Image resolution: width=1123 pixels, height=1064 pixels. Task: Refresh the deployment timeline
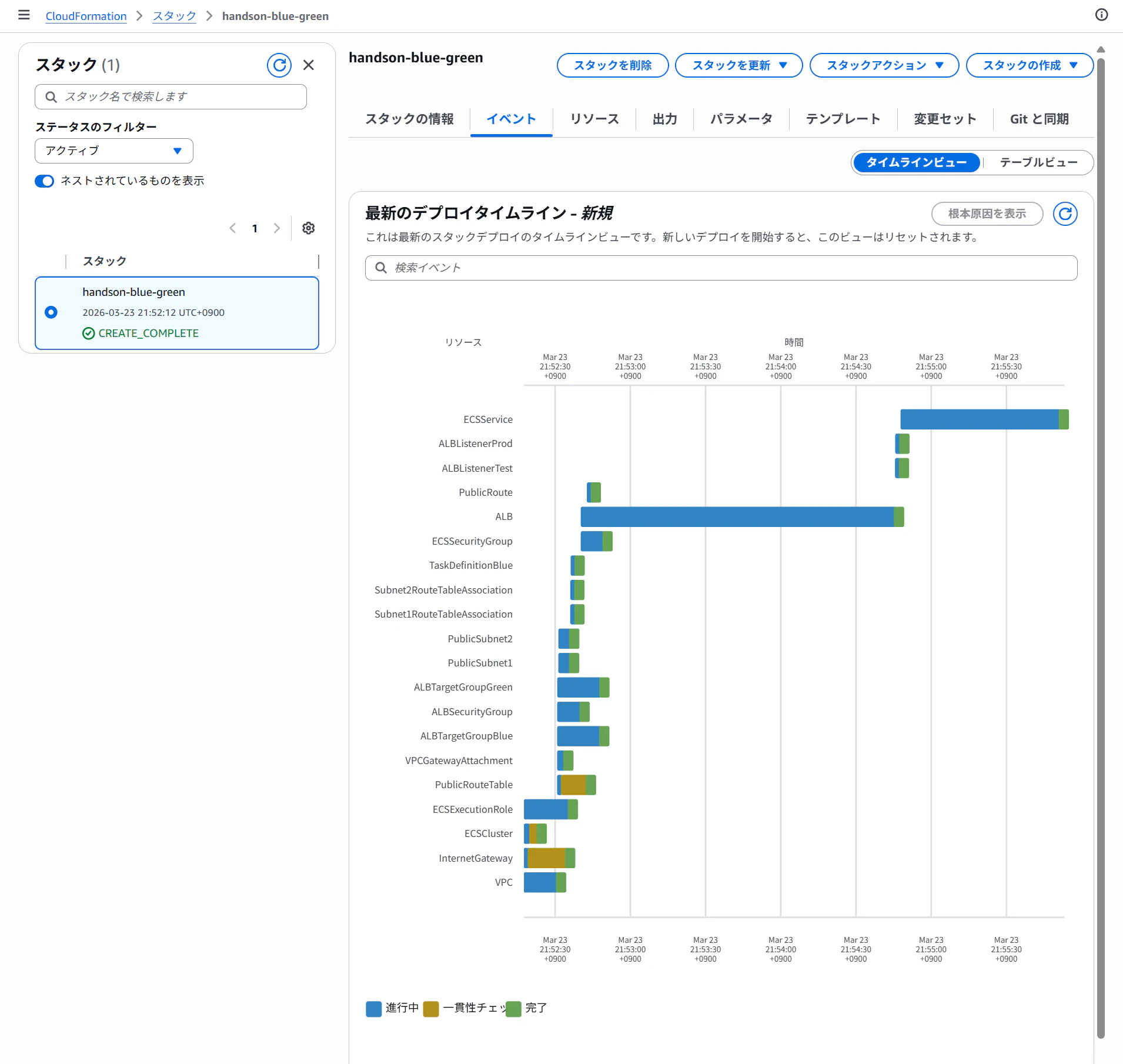point(1065,214)
